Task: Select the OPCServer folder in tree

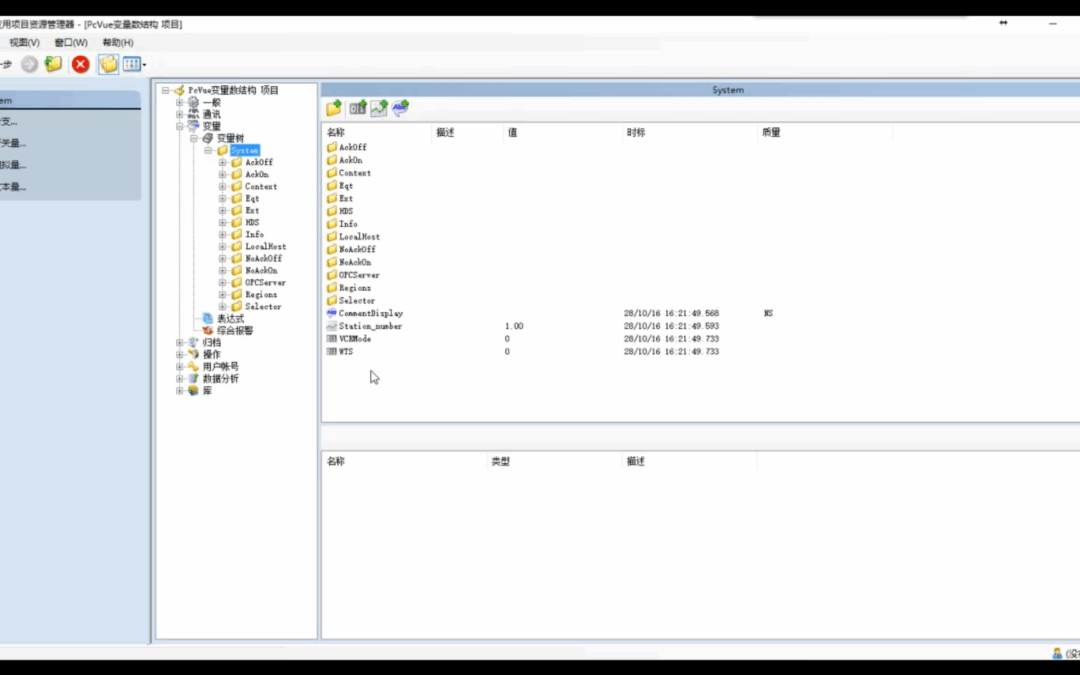Action: tap(265, 282)
